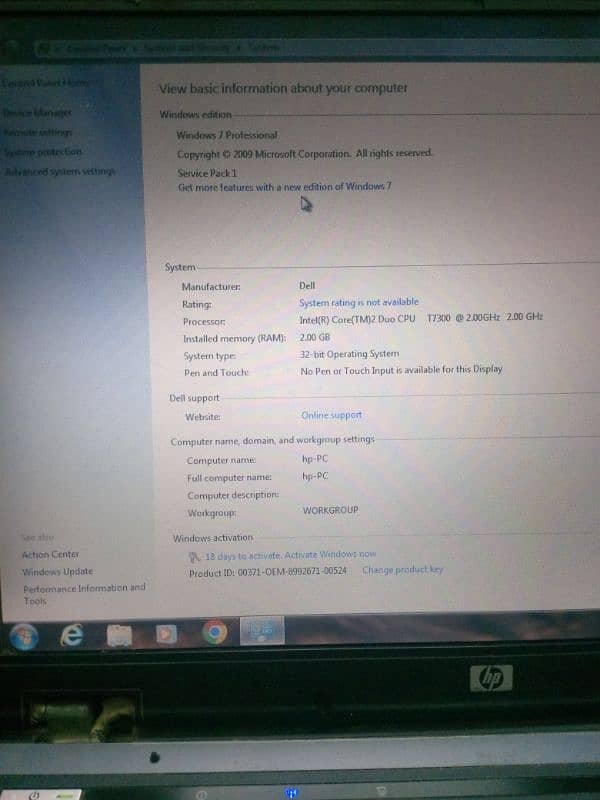The height and width of the screenshot is (800, 600).
Task: Open Windows Update from See also
Action: [x=57, y=572]
